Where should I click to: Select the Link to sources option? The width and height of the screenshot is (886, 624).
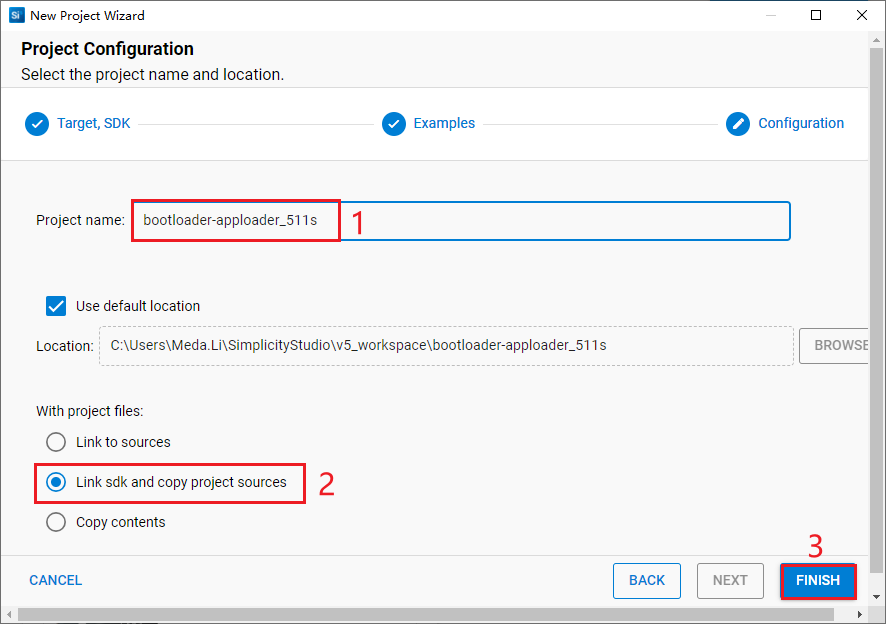tap(55, 442)
